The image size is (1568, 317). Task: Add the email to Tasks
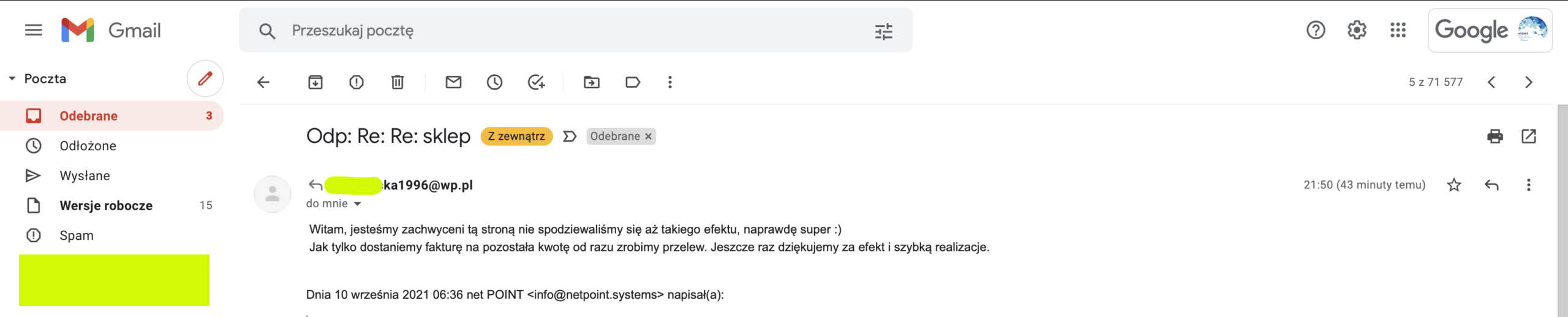tap(536, 82)
